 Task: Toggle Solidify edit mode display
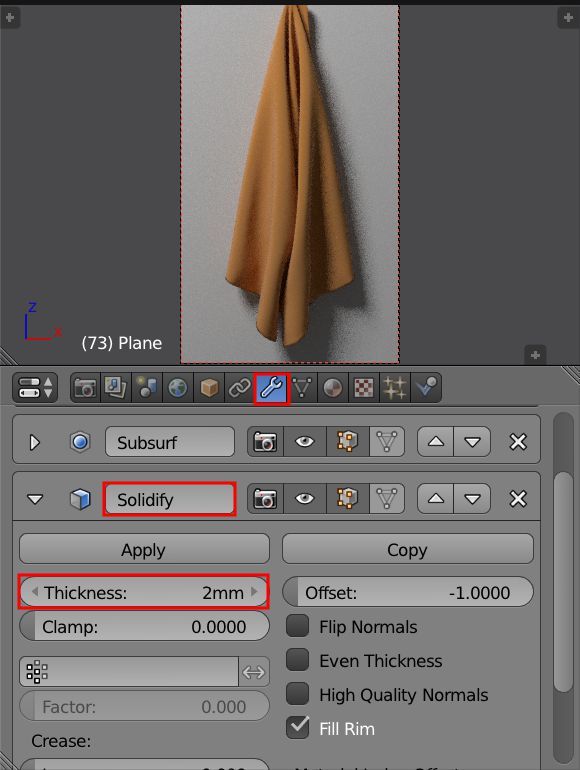[347, 499]
